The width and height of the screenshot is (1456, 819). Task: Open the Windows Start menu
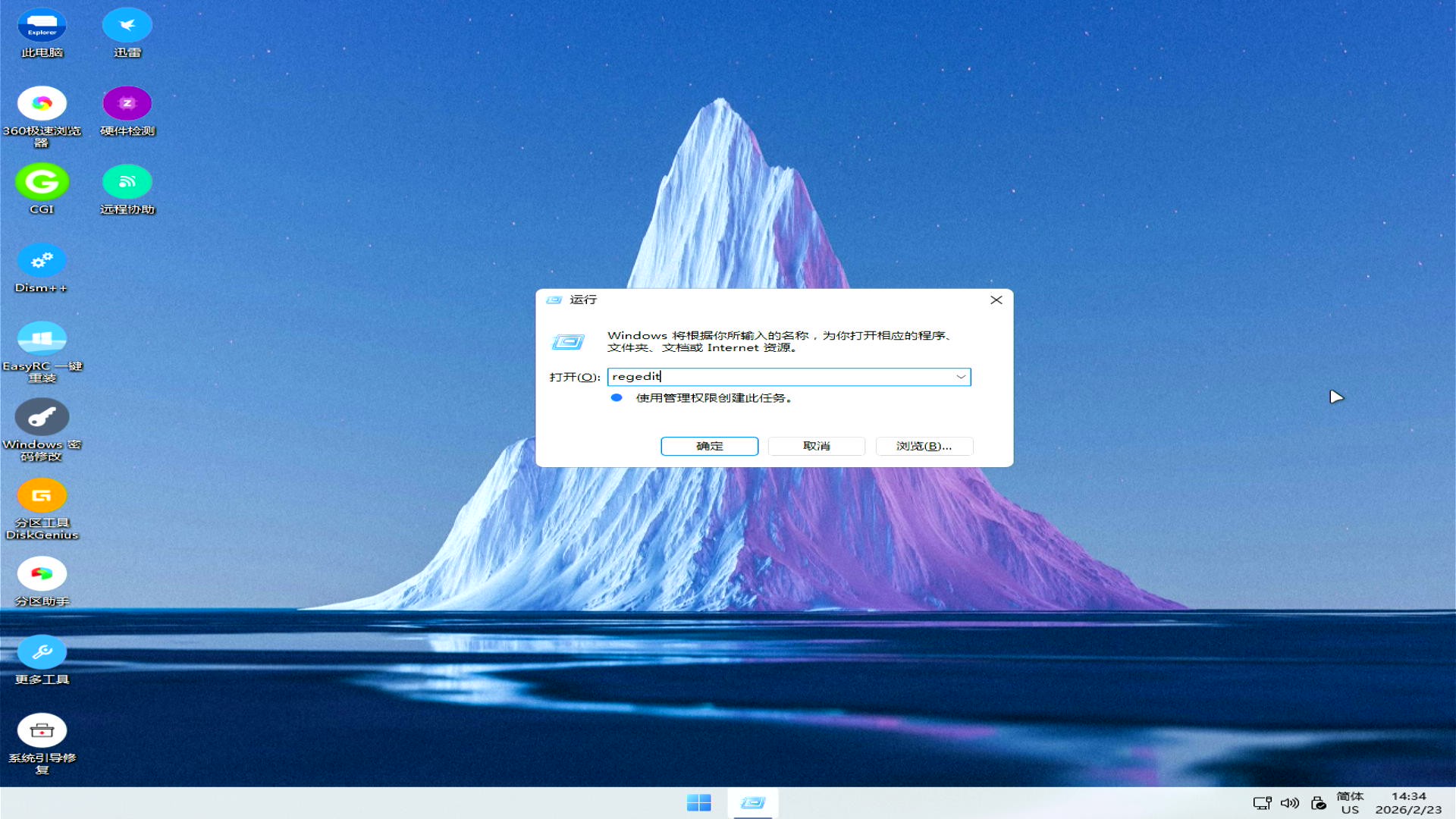pos(700,802)
